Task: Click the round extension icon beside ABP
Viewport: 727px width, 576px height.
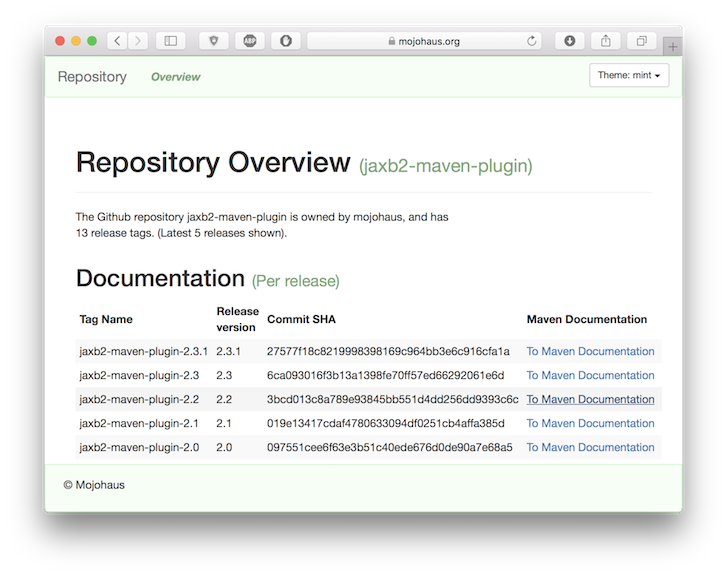Action: click(286, 41)
